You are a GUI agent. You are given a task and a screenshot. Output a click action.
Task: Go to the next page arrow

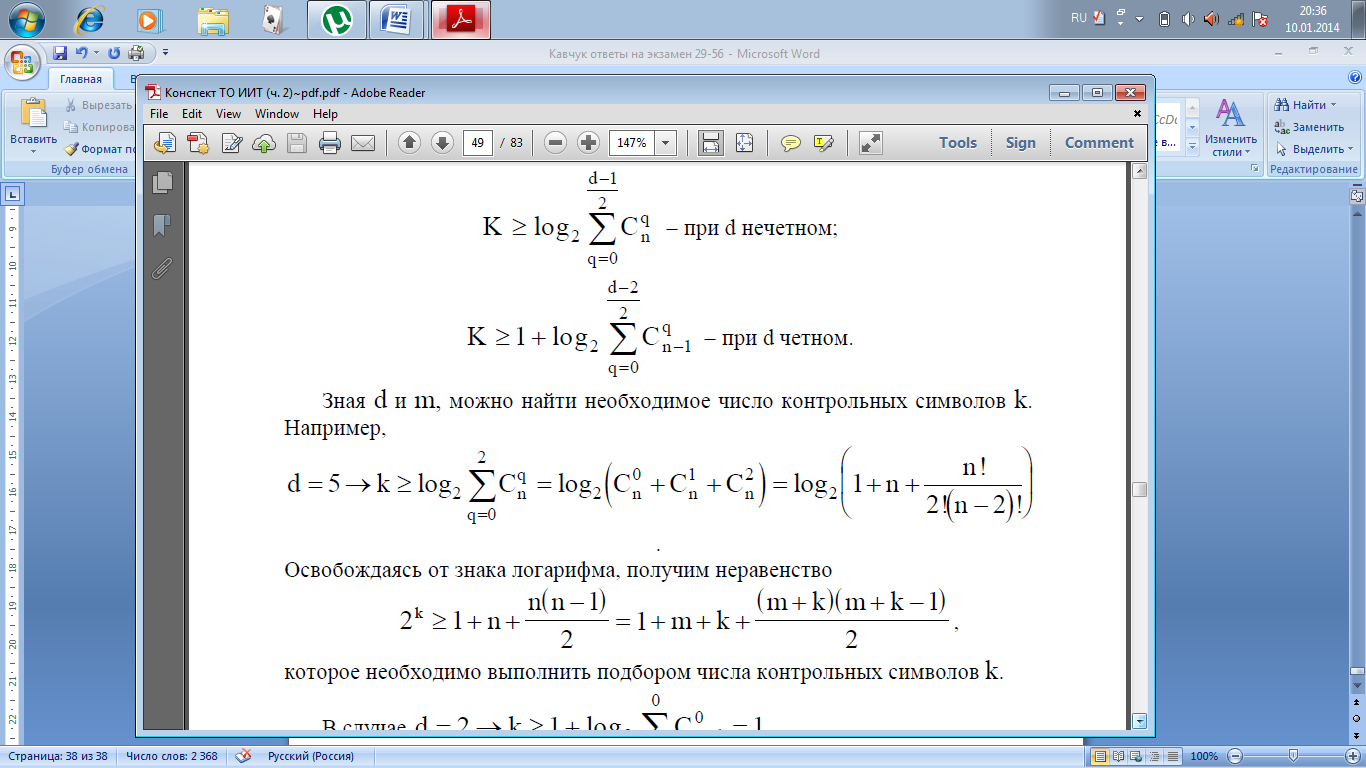[x=442, y=143]
